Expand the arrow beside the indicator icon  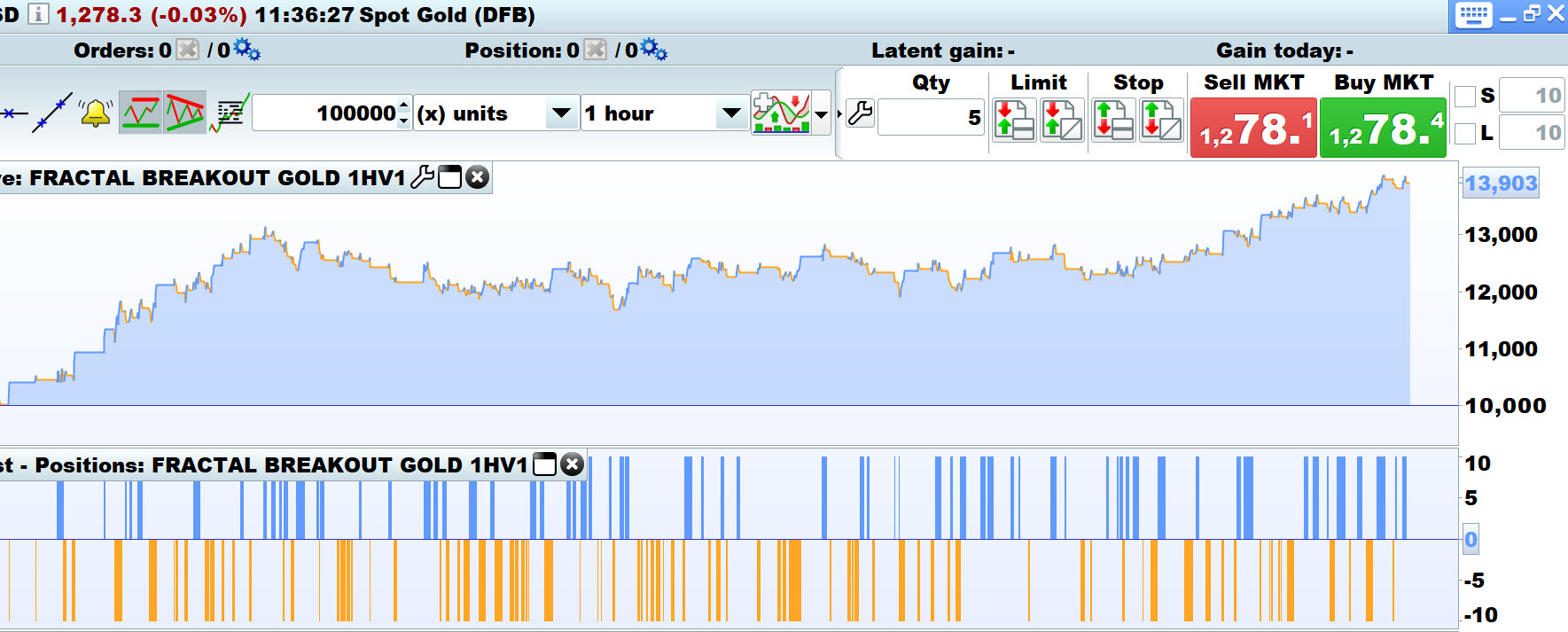click(822, 113)
